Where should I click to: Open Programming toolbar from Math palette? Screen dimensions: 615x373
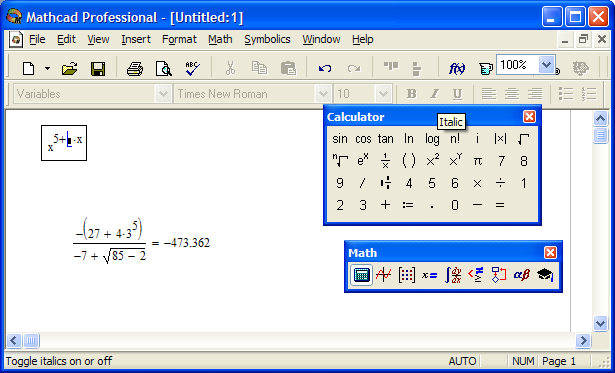499,275
